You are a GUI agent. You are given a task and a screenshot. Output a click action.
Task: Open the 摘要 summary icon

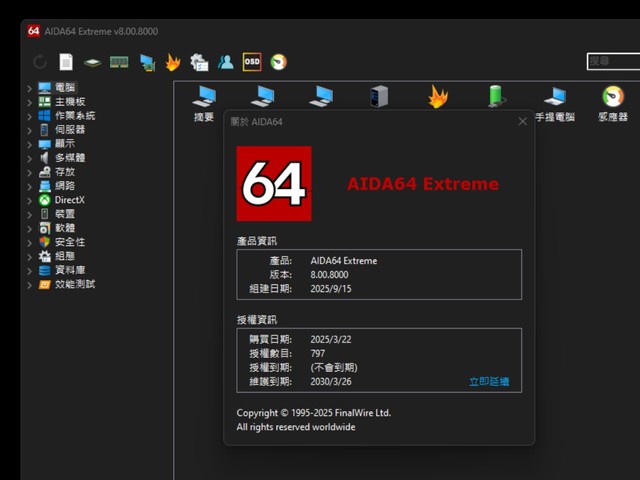[x=204, y=104]
